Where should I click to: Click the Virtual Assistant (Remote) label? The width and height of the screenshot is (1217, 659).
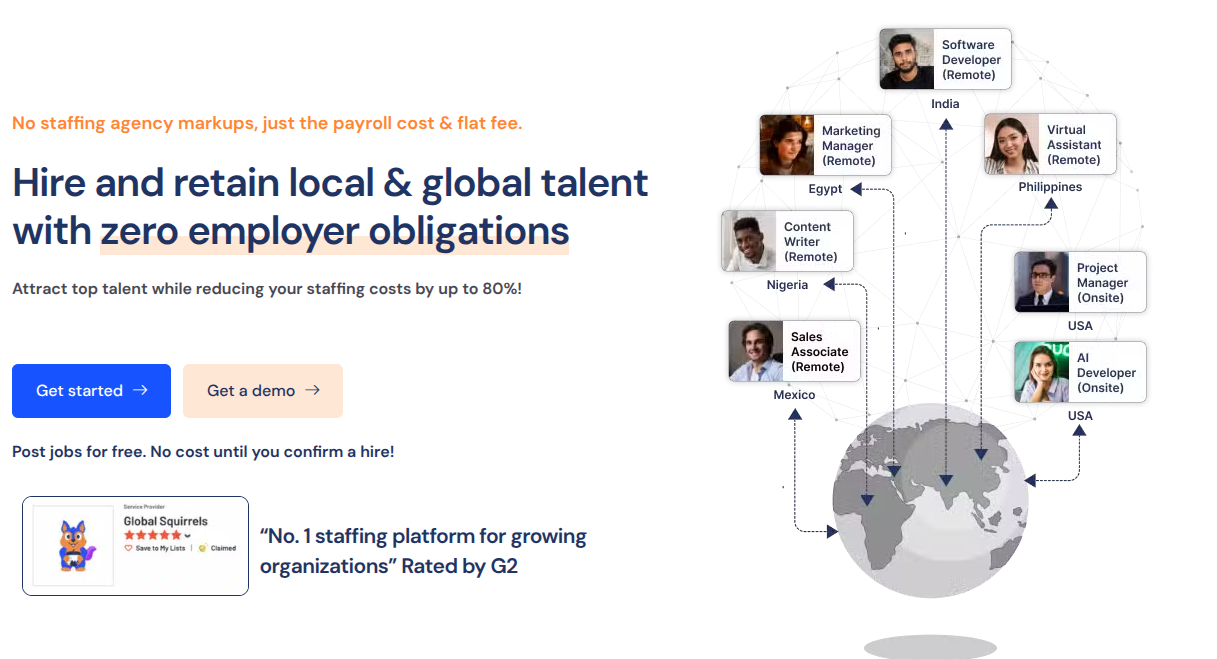click(x=1074, y=145)
